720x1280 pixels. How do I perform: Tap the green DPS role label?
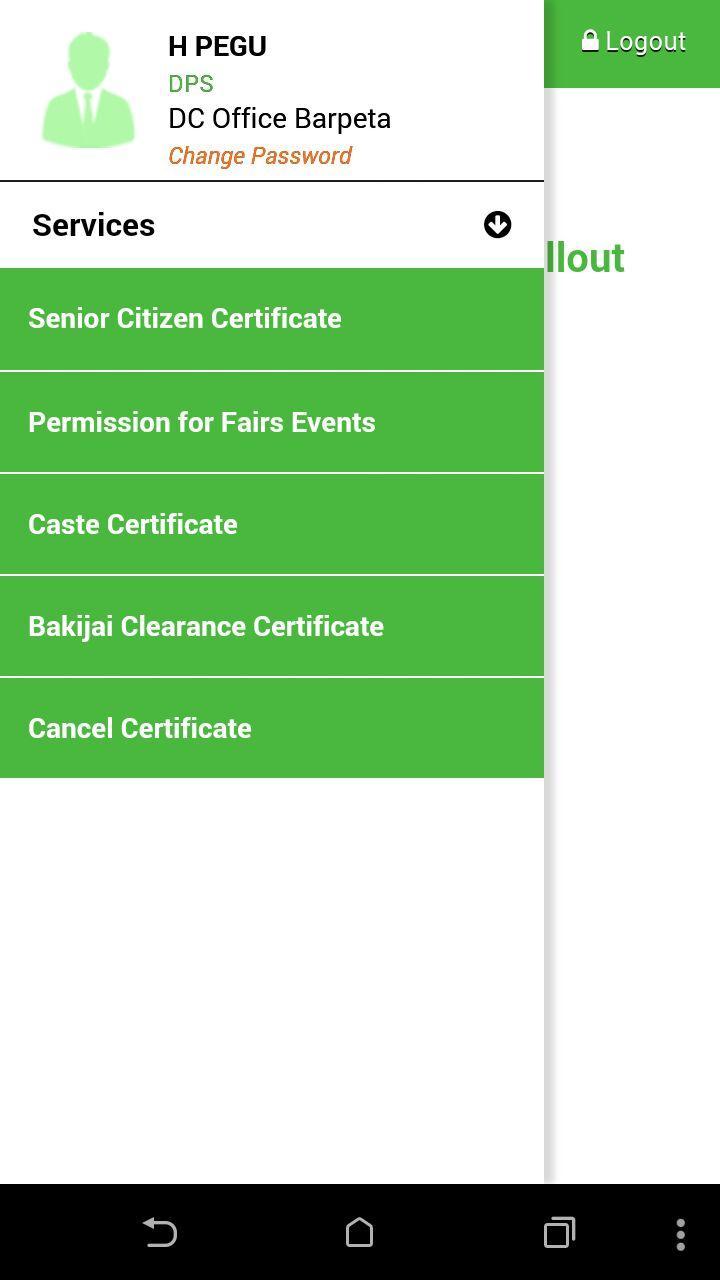pos(190,83)
